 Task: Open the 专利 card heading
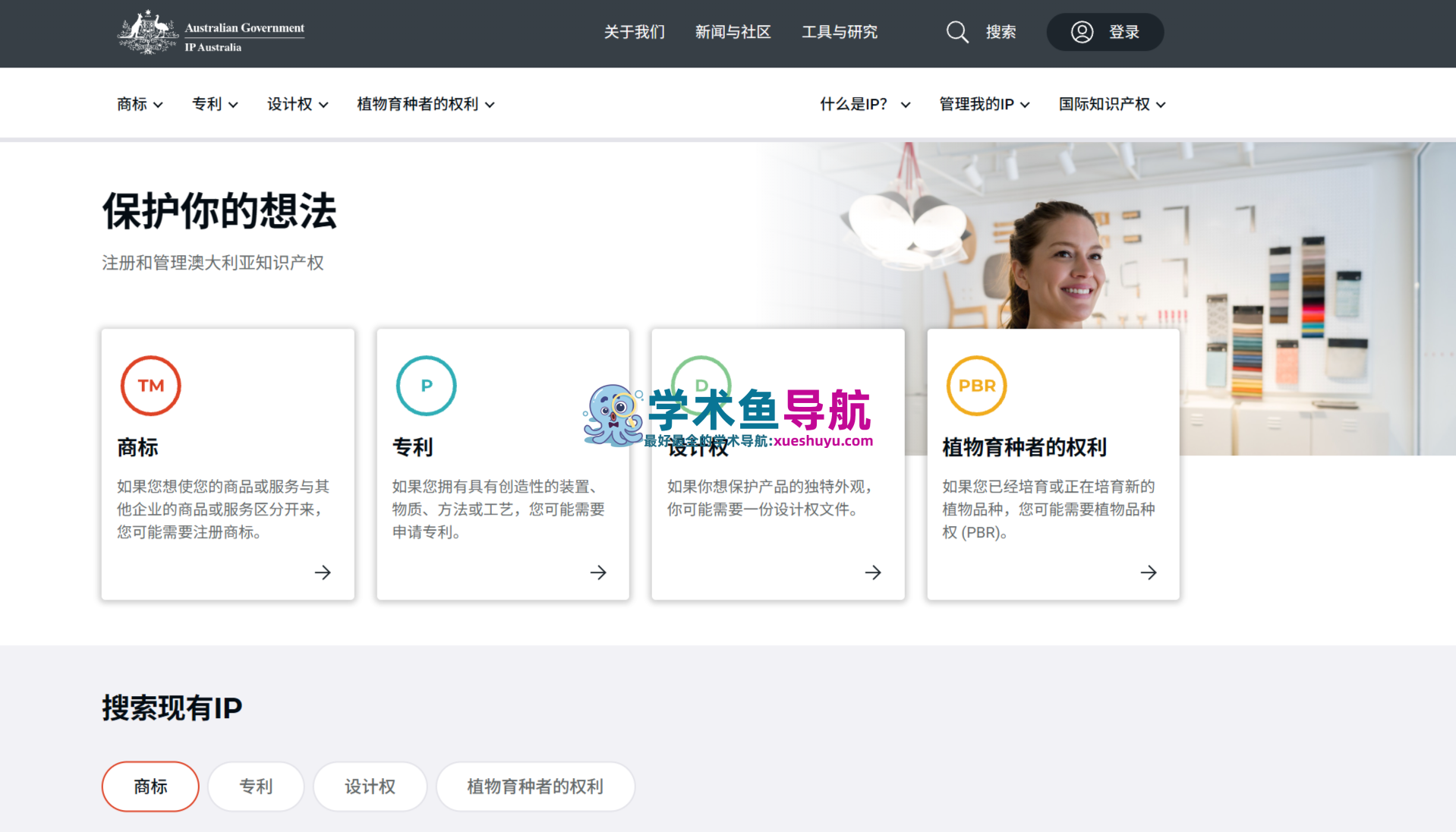click(x=413, y=447)
